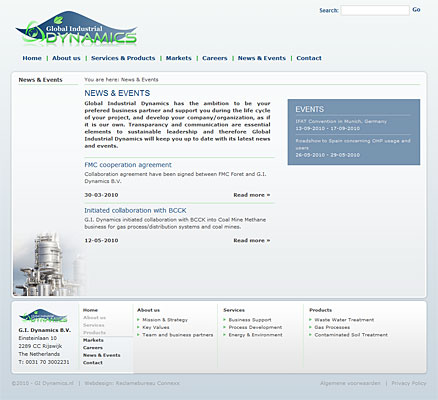This screenshot has width=438, height=400.
Task: Focus the Search input field
Action: pos(375,10)
